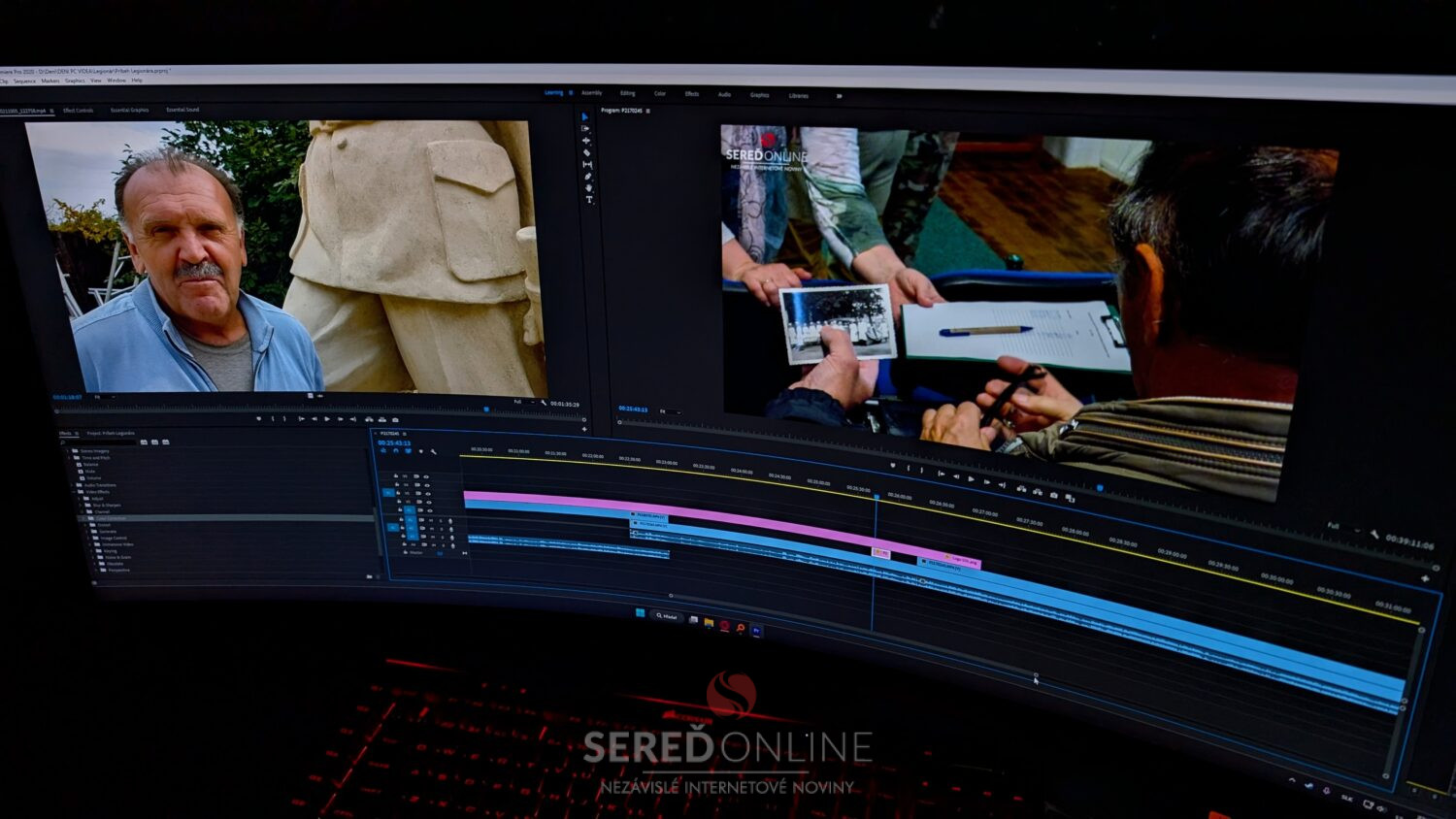Click Go to Out in Program monitor

[1002, 485]
